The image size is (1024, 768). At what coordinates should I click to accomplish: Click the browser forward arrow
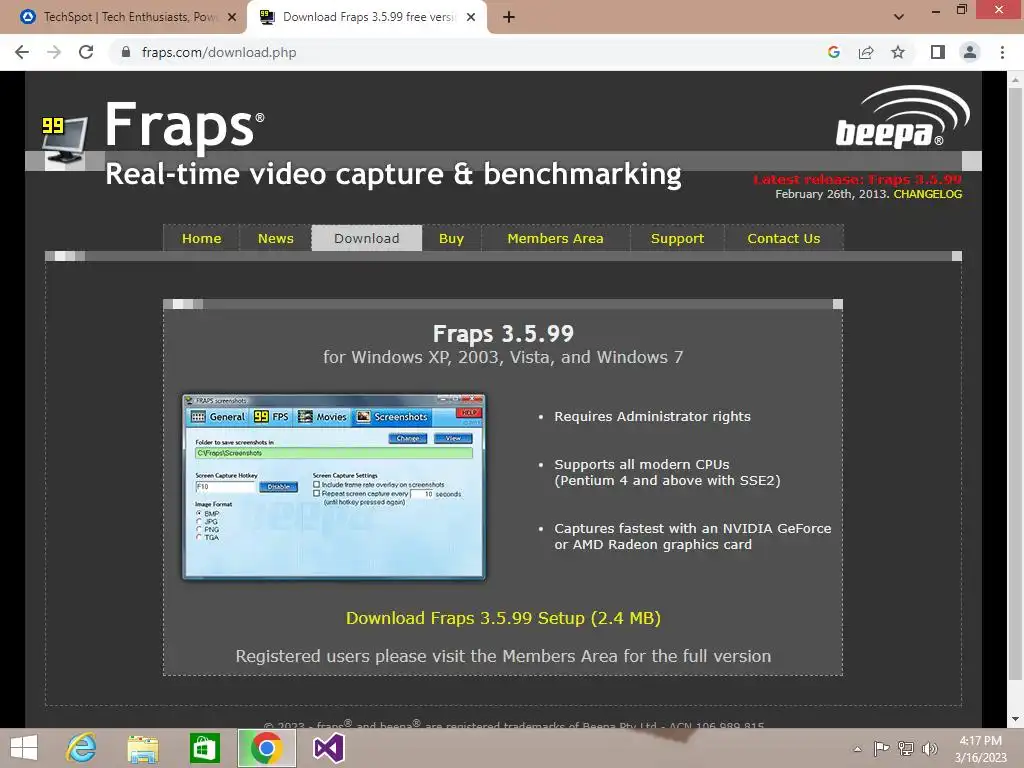point(54,52)
